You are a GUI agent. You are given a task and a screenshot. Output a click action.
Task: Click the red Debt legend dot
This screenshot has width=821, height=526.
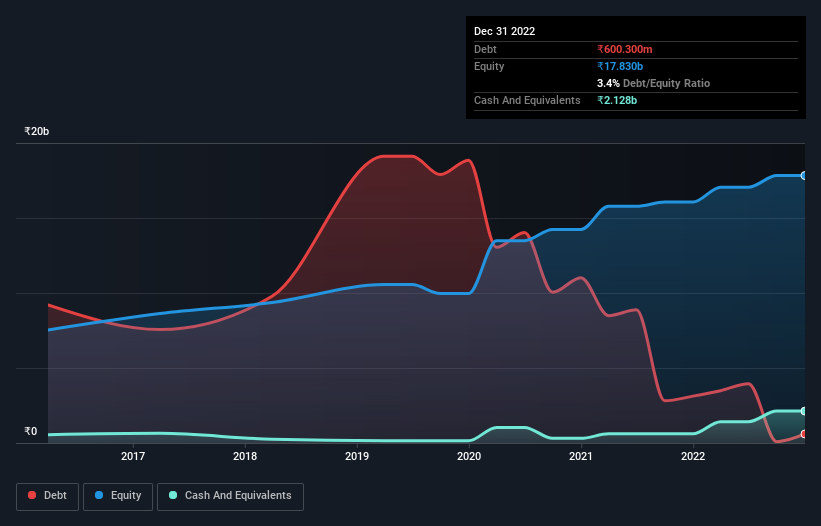[x=32, y=495]
